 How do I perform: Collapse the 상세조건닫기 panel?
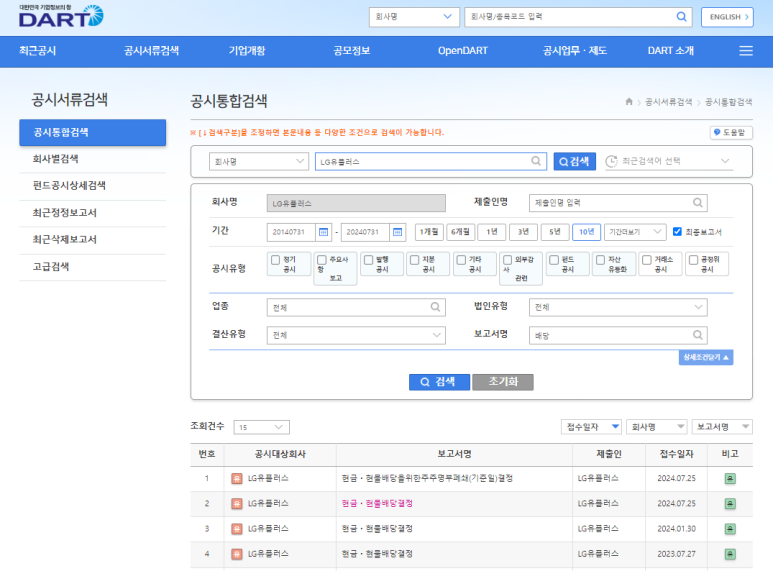click(x=706, y=357)
